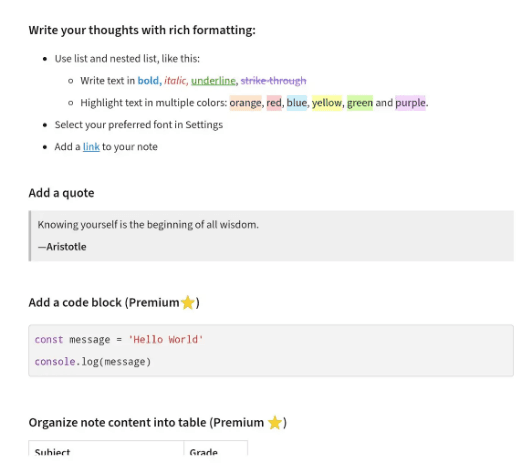Click 'Select your preferred font in Settings' bullet
Screen dimensions: 526x473
pyautogui.click(x=139, y=125)
